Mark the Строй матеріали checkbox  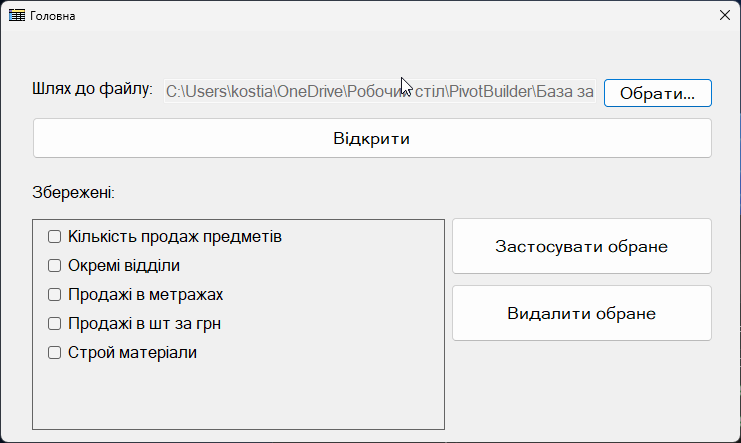pyautogui.click(x=54, y=353)
